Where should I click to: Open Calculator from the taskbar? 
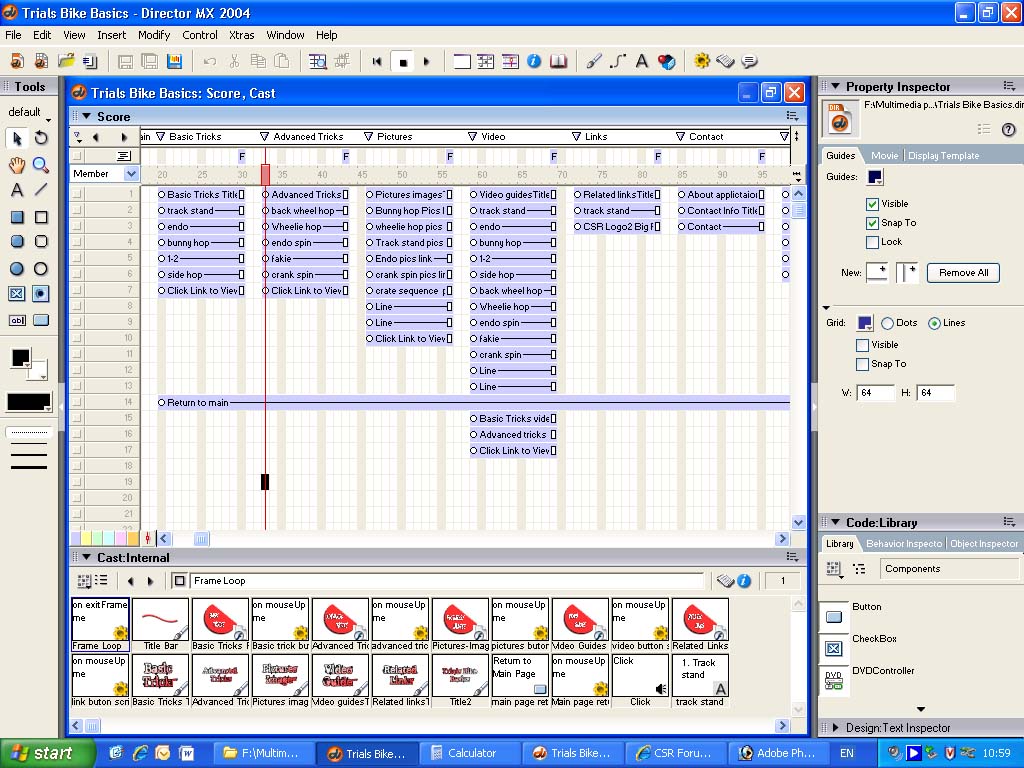click(471, 753)
